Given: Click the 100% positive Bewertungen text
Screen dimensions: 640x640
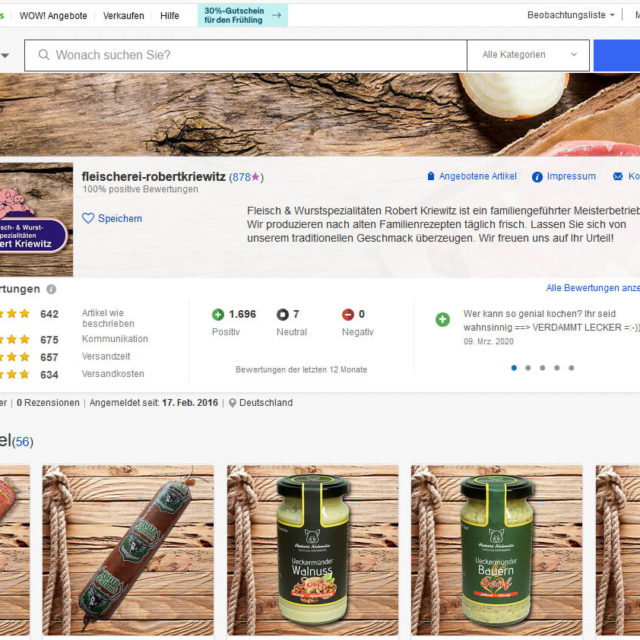Looking at the screenshot, I should tap(140, 189).
